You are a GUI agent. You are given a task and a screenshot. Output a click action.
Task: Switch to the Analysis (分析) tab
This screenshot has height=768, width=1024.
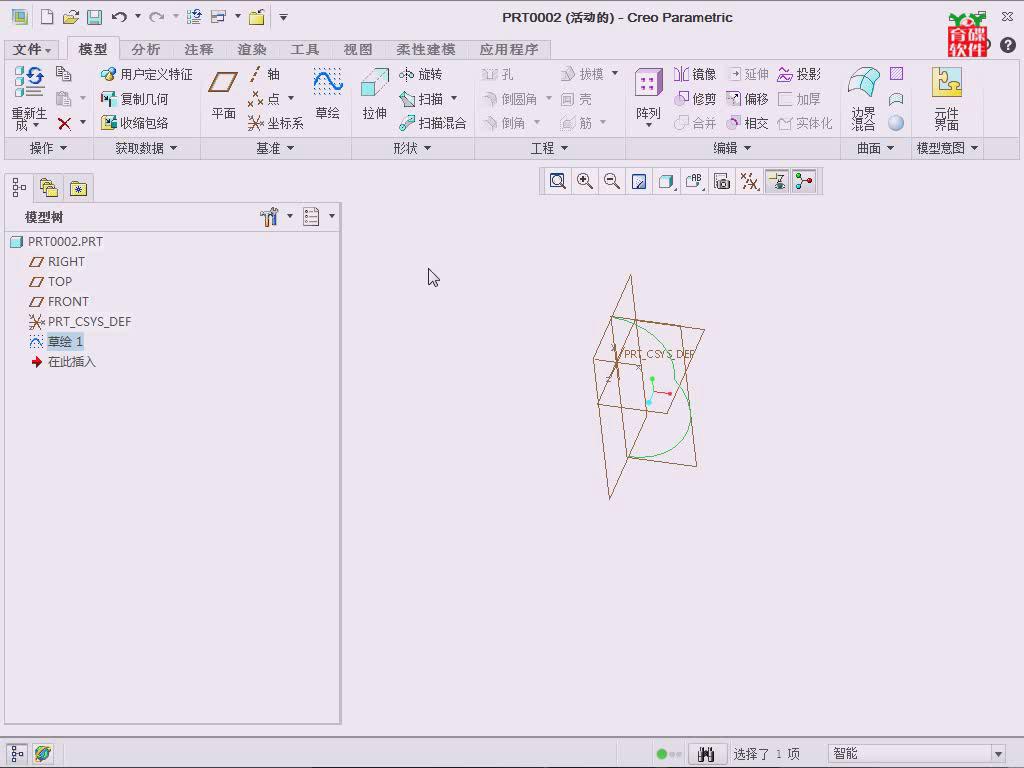pos(146,49)
